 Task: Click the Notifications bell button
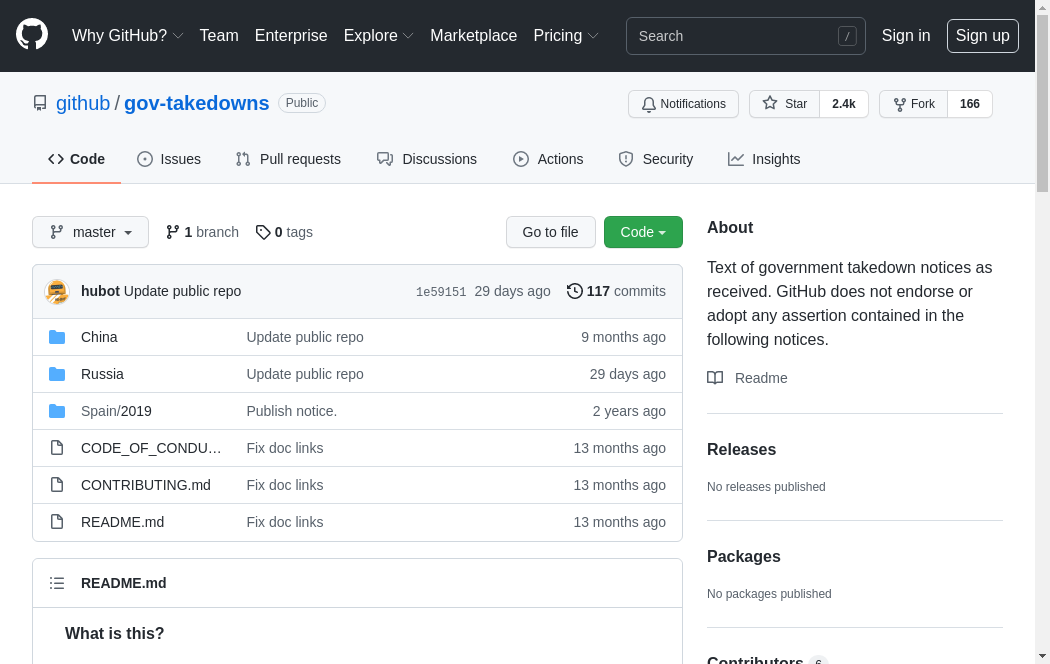click(683, 104)
